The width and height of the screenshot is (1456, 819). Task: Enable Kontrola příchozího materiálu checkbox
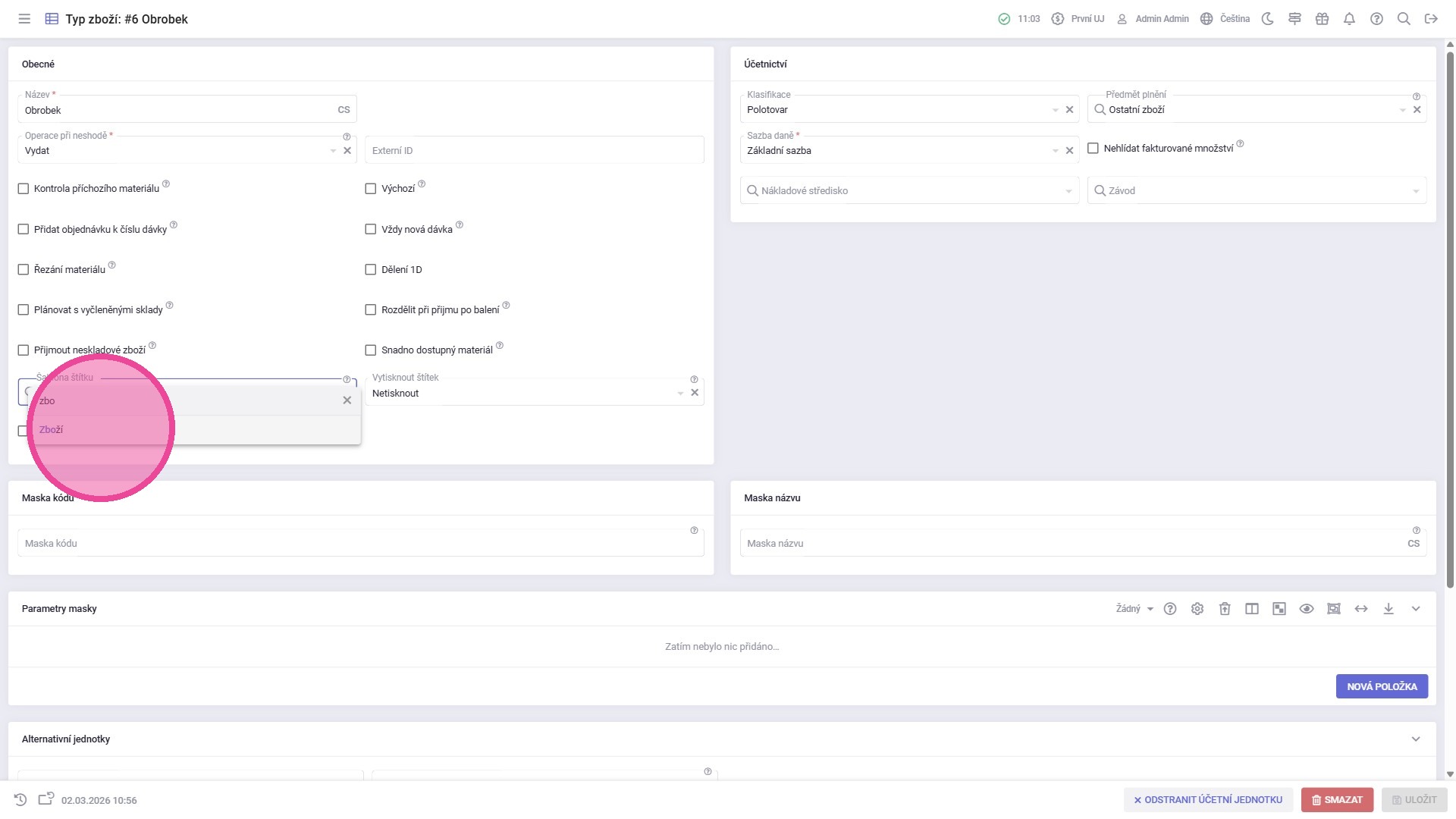coord(24,189)
